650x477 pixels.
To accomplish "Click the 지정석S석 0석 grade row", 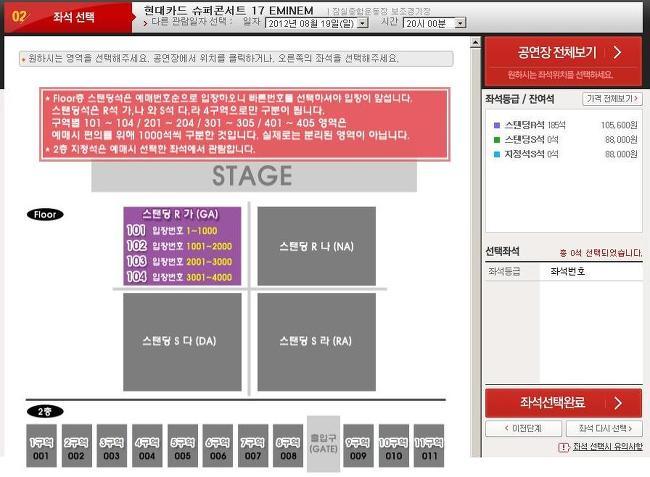I will tap(565, 154).
